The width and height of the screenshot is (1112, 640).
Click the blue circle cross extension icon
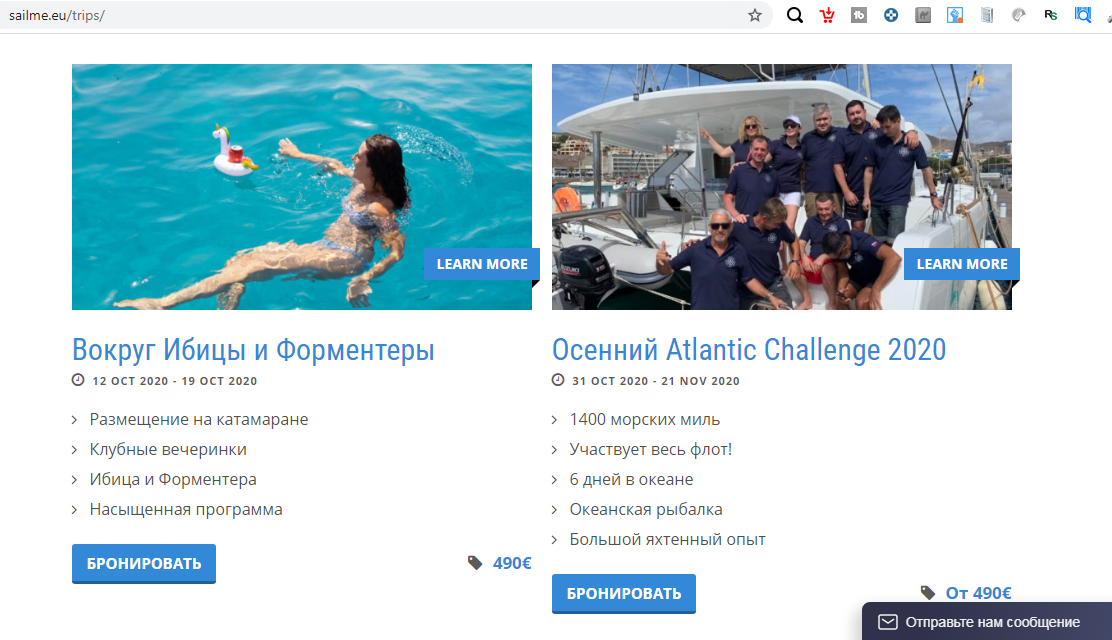[x=891, y=15]
